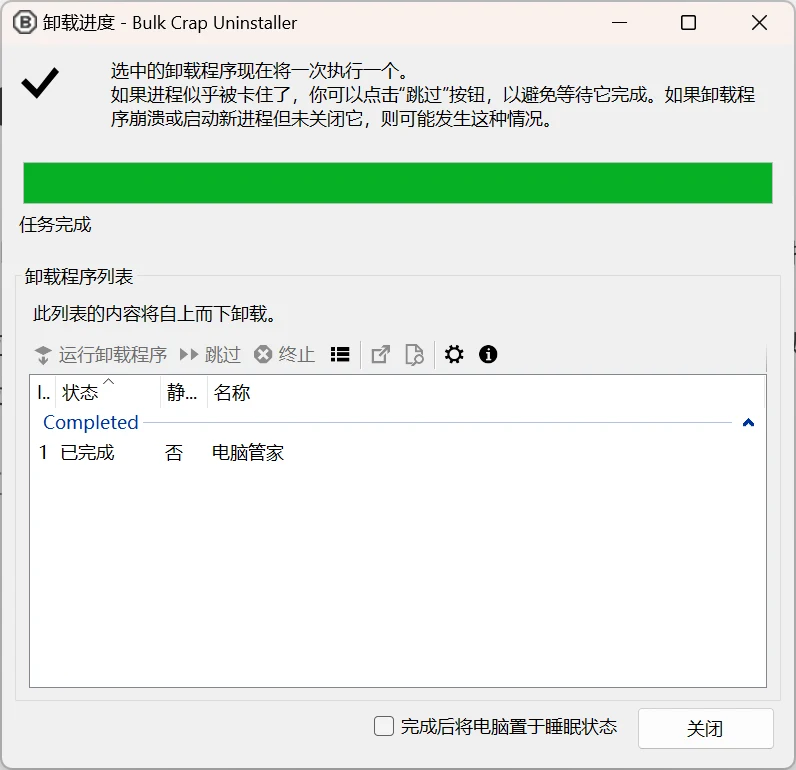Click the 任务完成 status label
The image size is (796, 770).
pos(55,224)
